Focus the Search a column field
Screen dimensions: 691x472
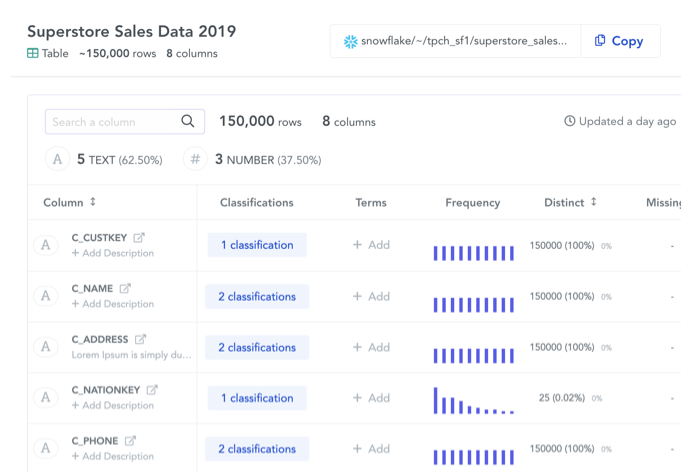(125, 122)
